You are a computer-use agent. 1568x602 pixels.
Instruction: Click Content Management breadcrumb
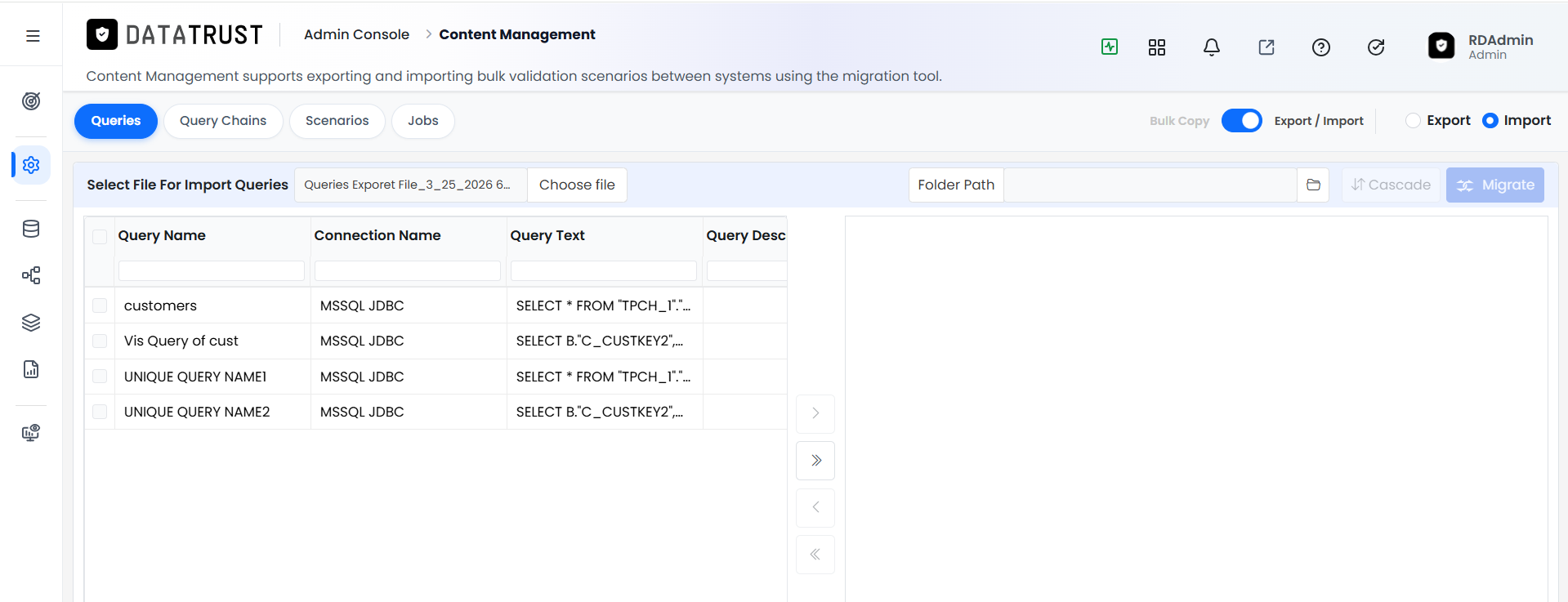pyautogui.click(x=517, y=34)
